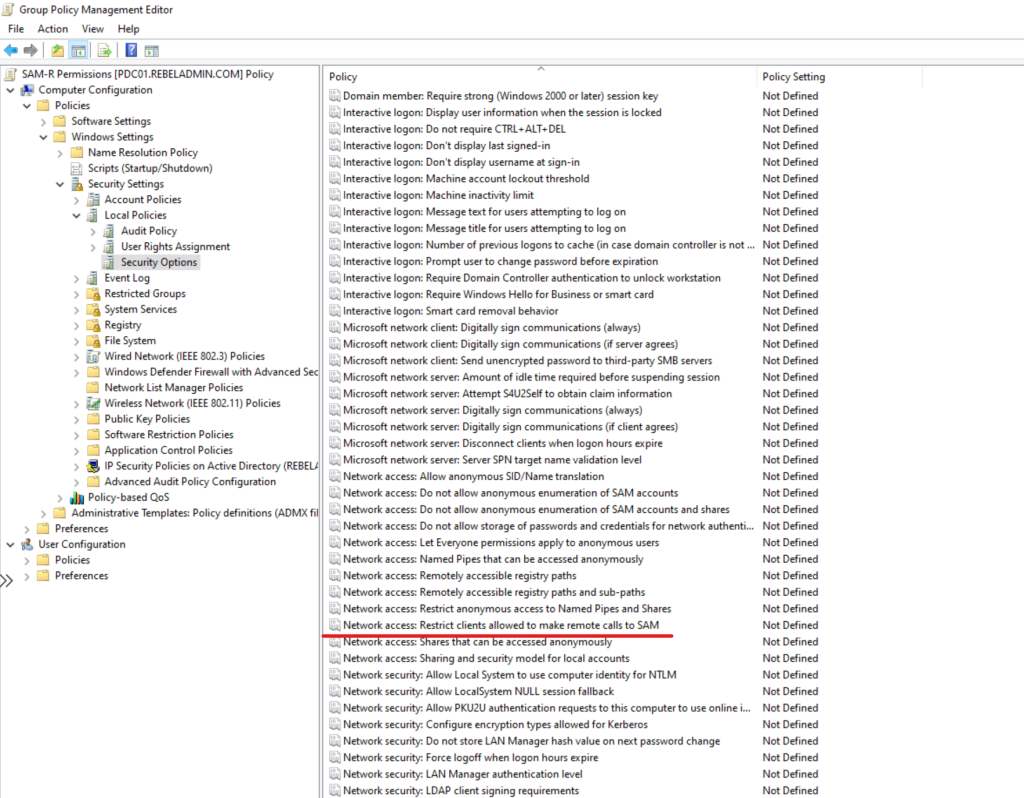Image resolution: width=1024 pixels, height=798 pixels.
Task: Click the Export List toolbar icon
Action: [x=103, y=49]
